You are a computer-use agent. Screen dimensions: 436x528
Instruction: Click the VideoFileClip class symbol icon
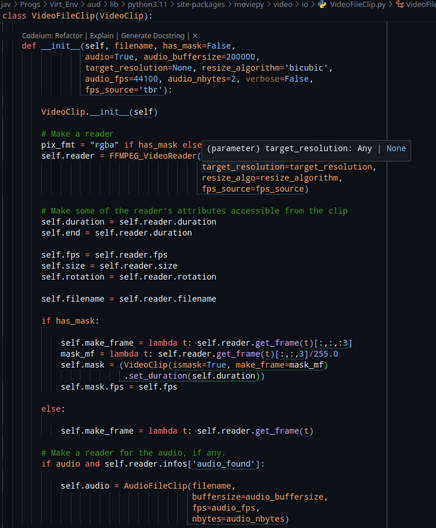pos(400,4)
